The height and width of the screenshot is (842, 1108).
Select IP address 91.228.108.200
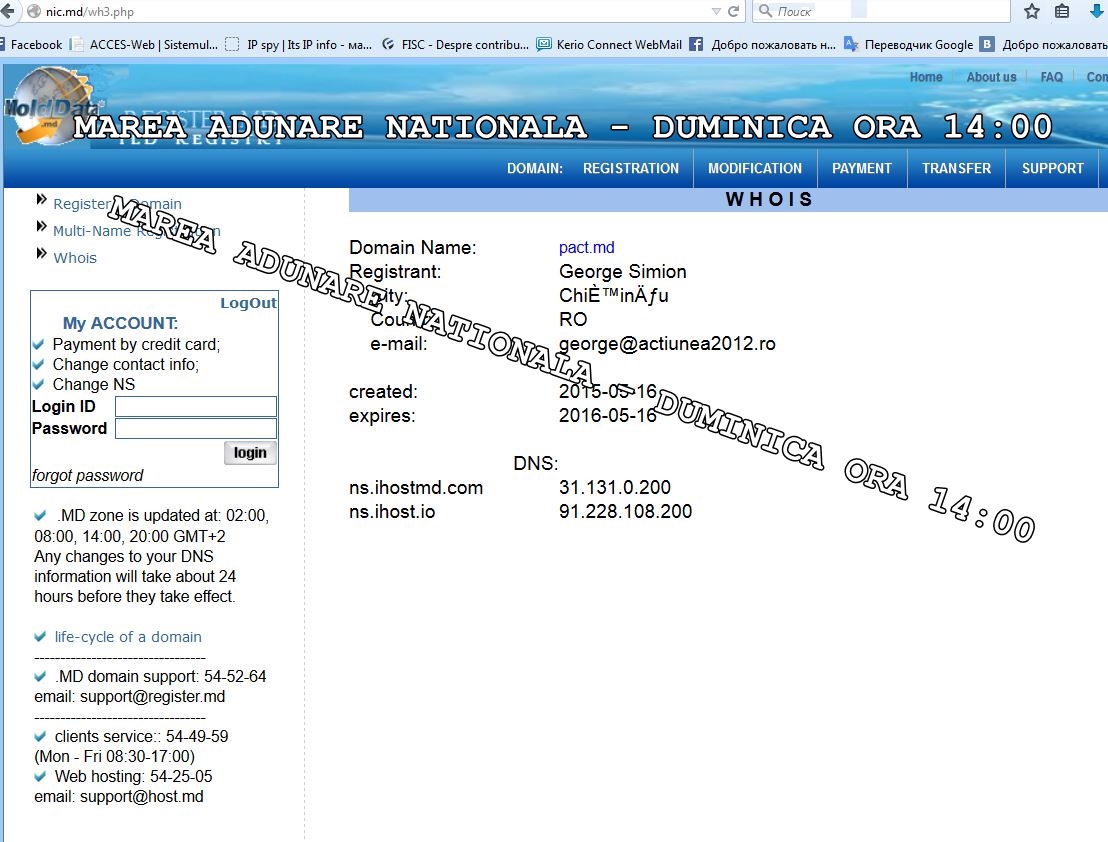[625, 511]
